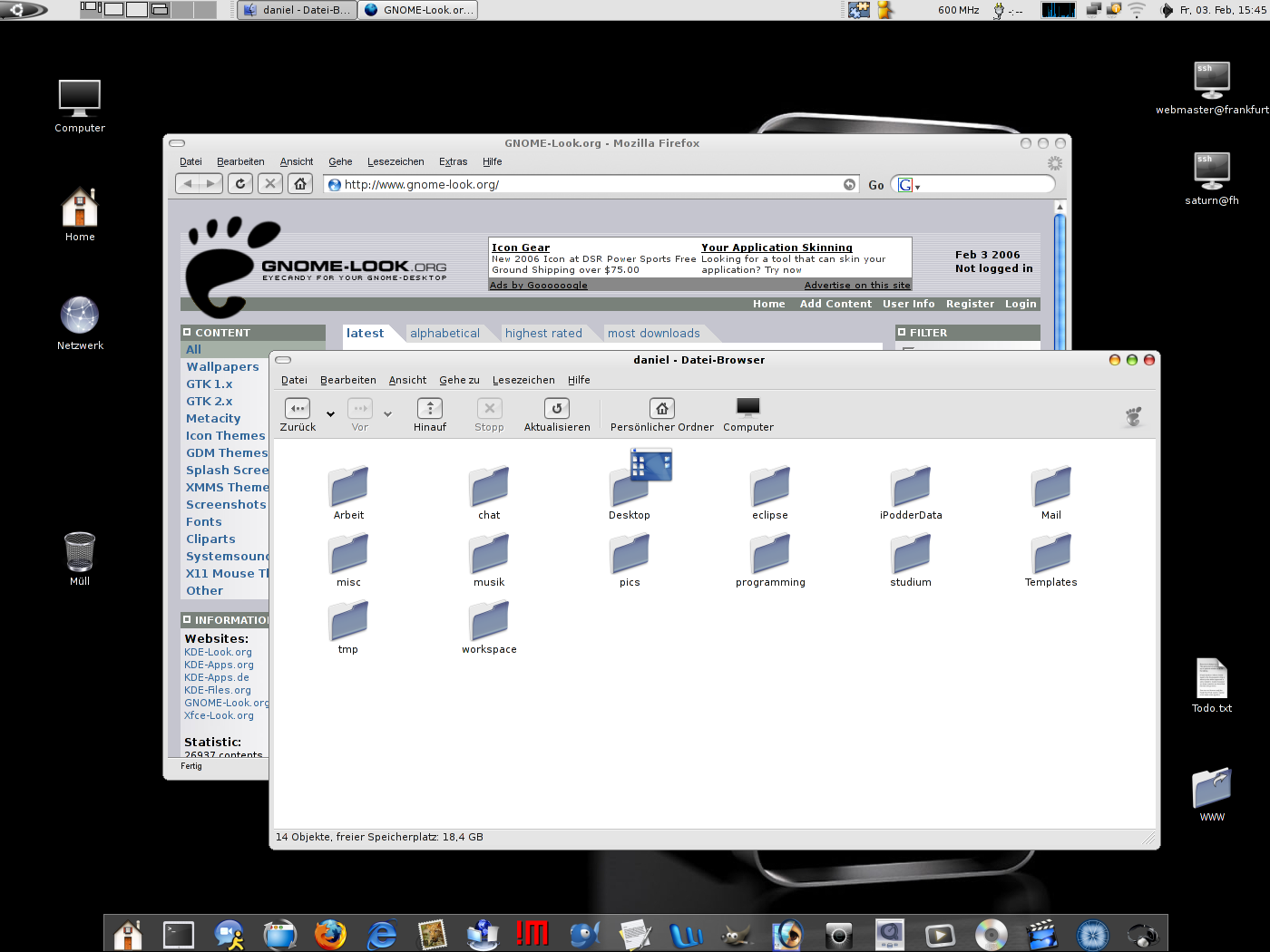Screen dimensions: 1270x952
Task: Click the Stopp icon in Datei-Browser toolbar
Action: (489, 409)
